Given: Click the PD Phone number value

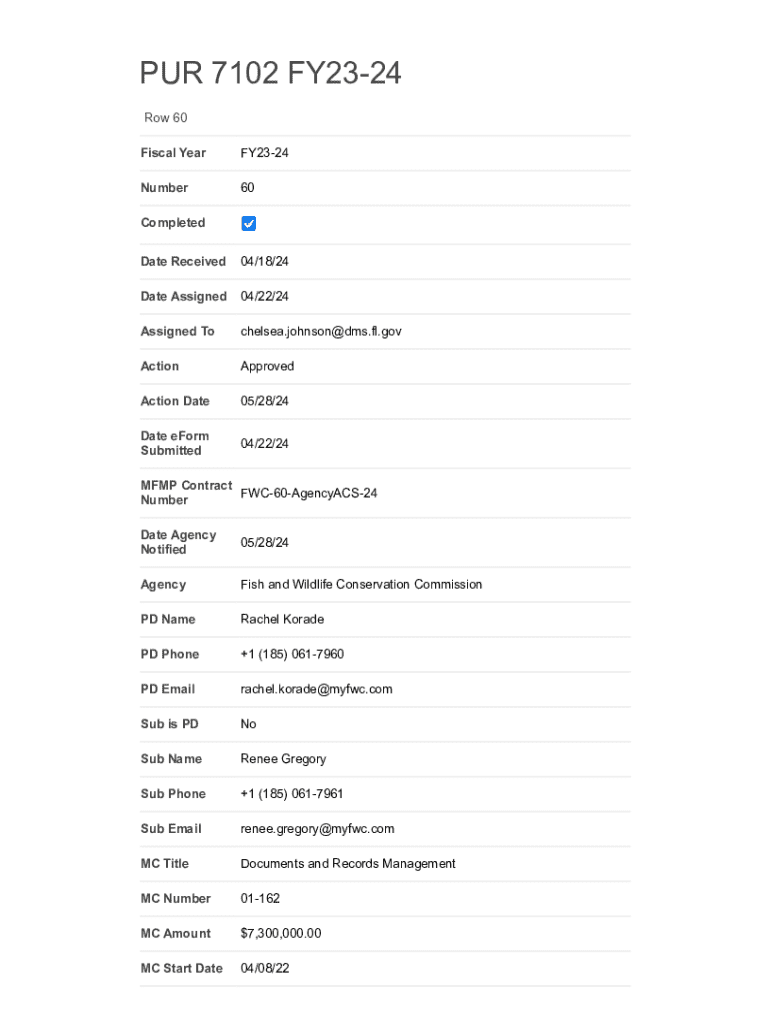Looking at the screenshot, I should click(291, 654).
